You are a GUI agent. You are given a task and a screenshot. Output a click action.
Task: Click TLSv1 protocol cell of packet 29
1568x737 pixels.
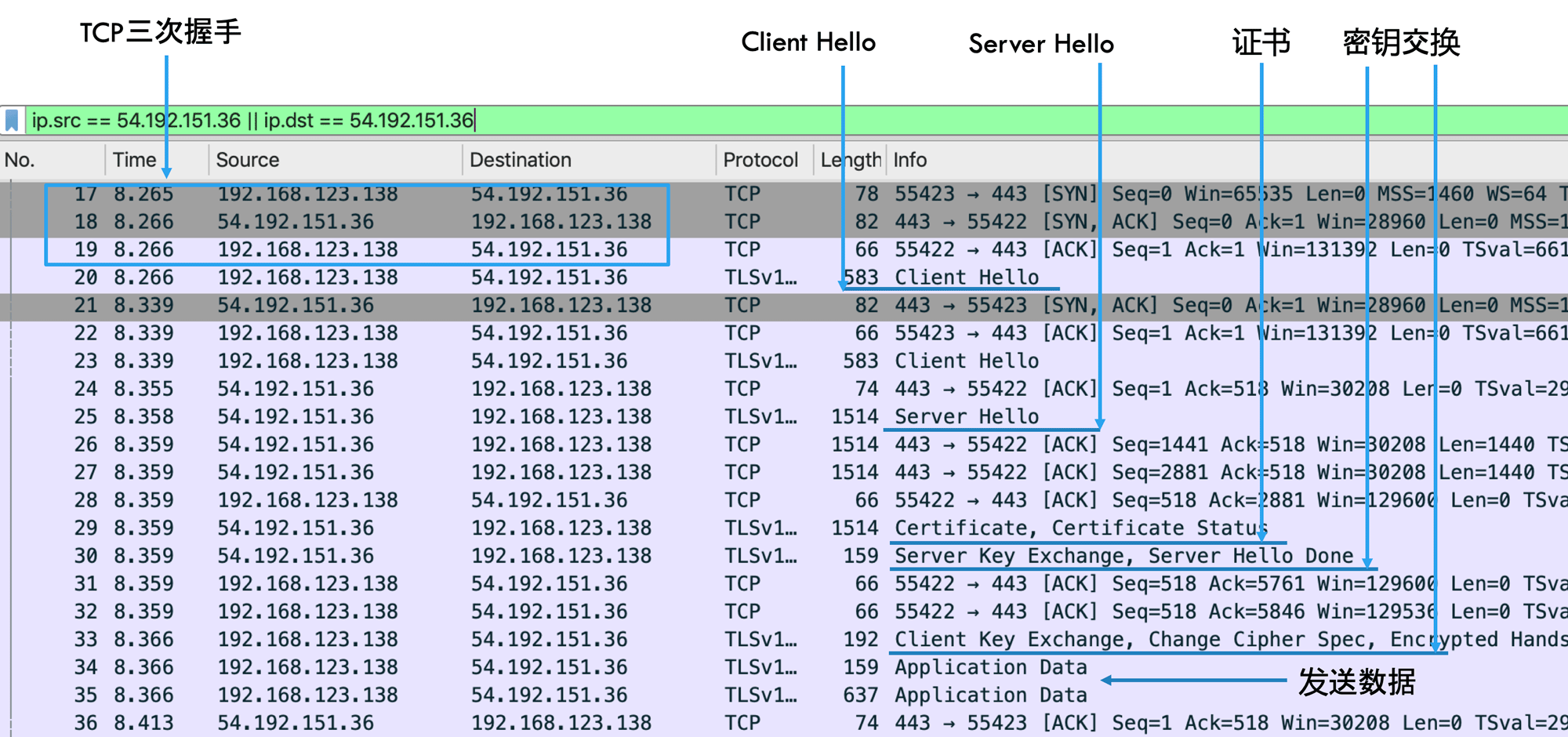(x=760, y=528)
